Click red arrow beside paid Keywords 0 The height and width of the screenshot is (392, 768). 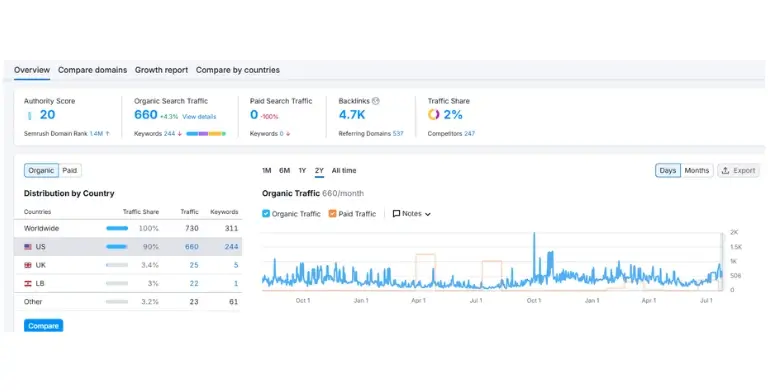(288, 134)
